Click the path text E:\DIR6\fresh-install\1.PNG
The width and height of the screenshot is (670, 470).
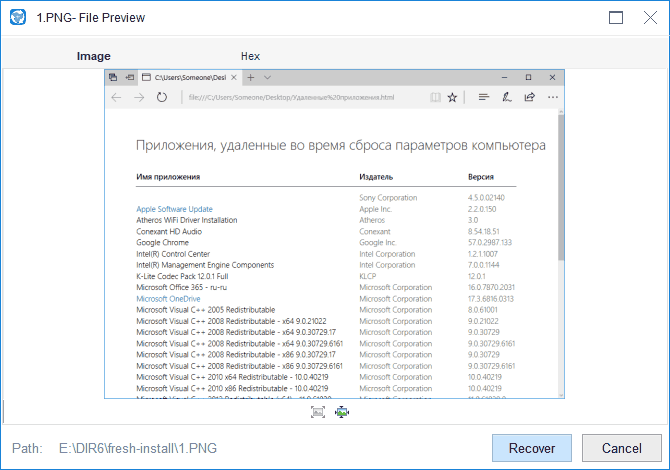[138, 448]
